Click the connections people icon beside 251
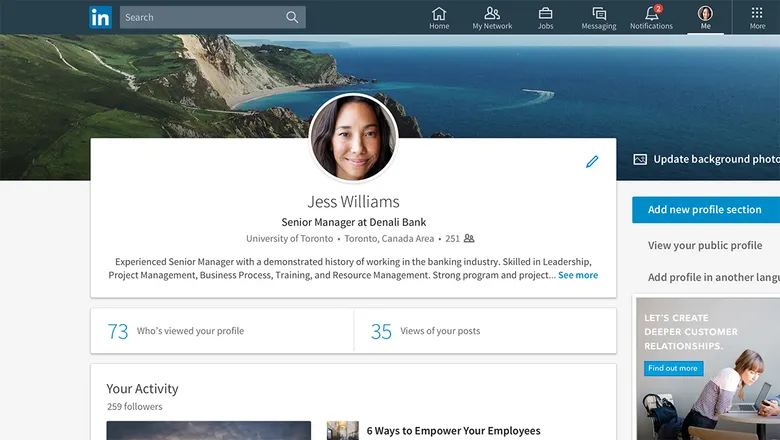The image size is (780, 440). [x=469, y=238]
